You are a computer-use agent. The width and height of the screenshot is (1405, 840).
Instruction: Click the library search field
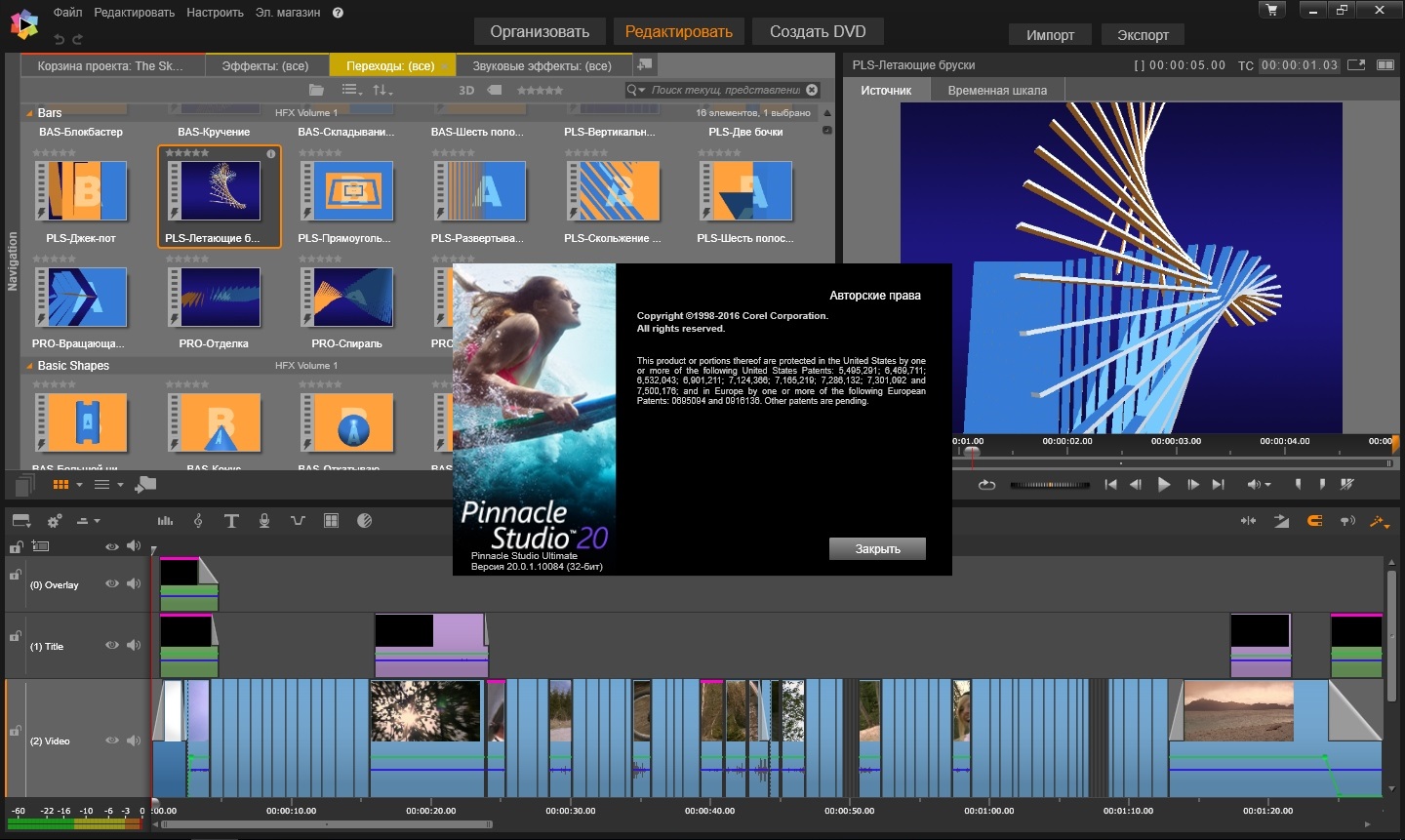pyautogui.click(x=726, y=90)
